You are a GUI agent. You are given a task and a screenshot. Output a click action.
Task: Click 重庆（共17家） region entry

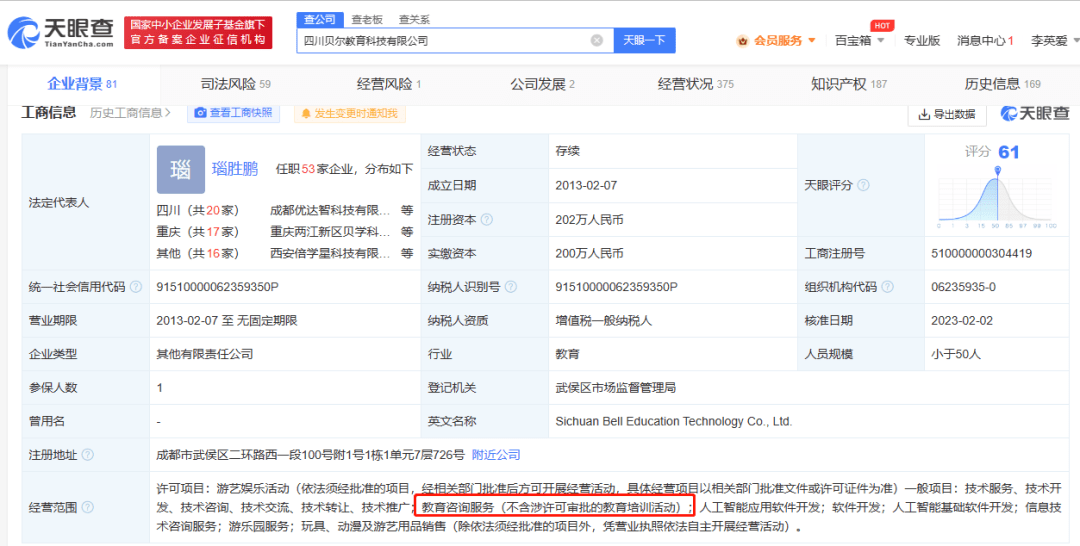pyautogui.click(x=198, y=232)
